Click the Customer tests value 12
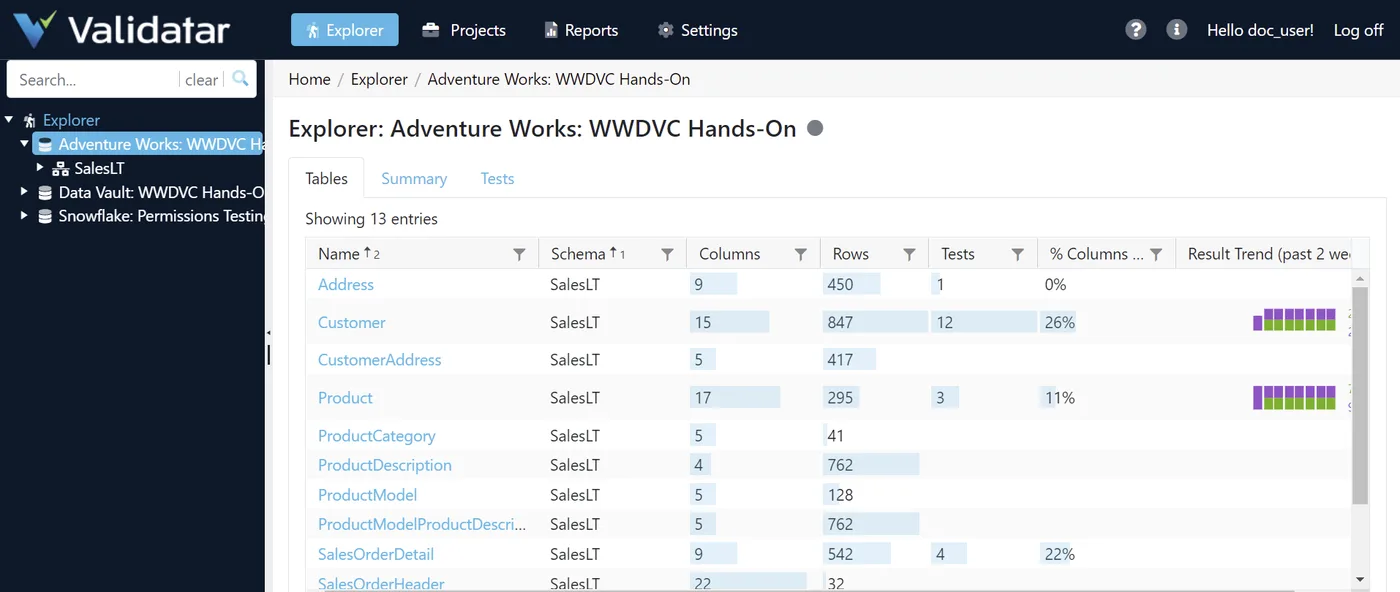This screenshot has height=592, width=1400. 944,322
